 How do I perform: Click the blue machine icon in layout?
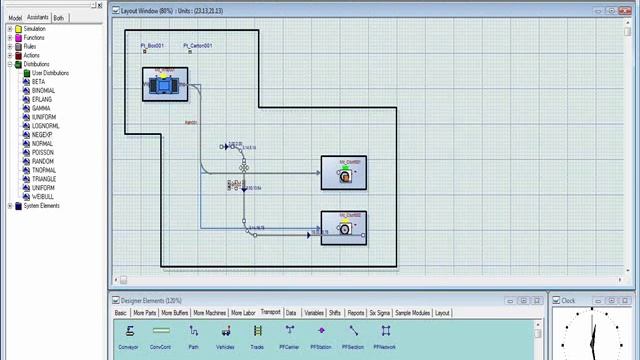pos(164,86)
